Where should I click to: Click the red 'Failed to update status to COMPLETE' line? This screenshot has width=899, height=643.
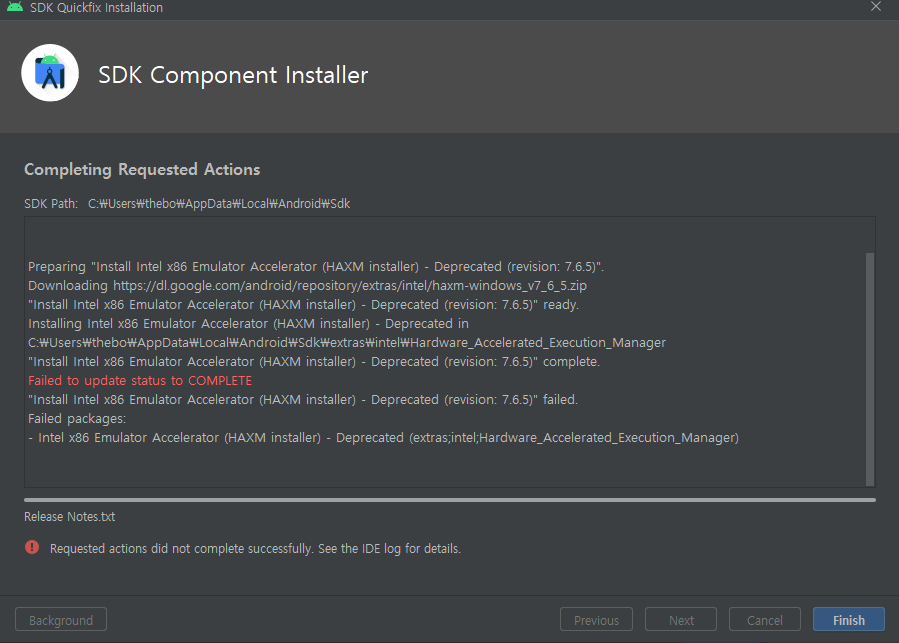(x=140, y=381)
